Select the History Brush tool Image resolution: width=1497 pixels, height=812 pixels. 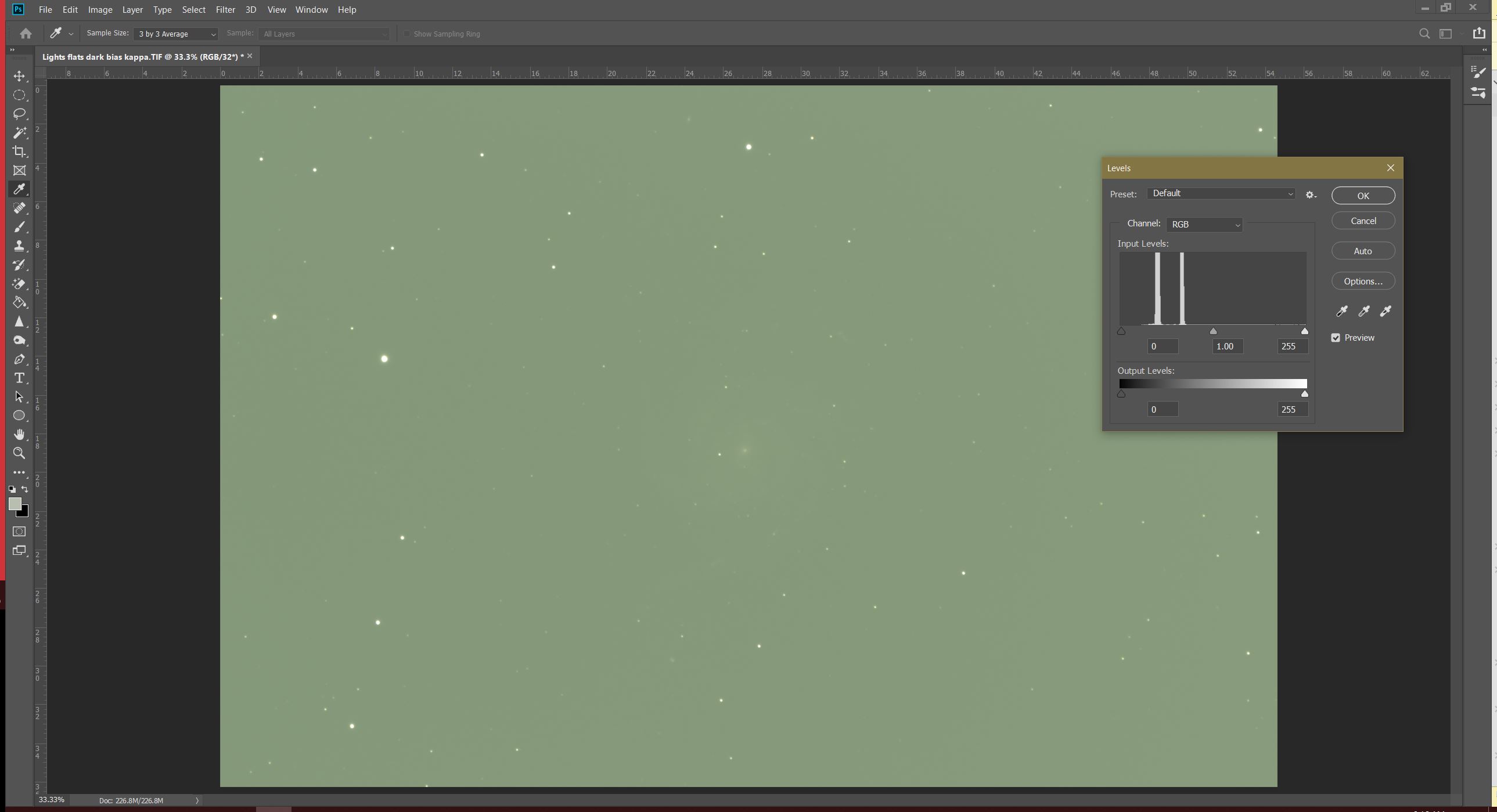tap(19, 265)
